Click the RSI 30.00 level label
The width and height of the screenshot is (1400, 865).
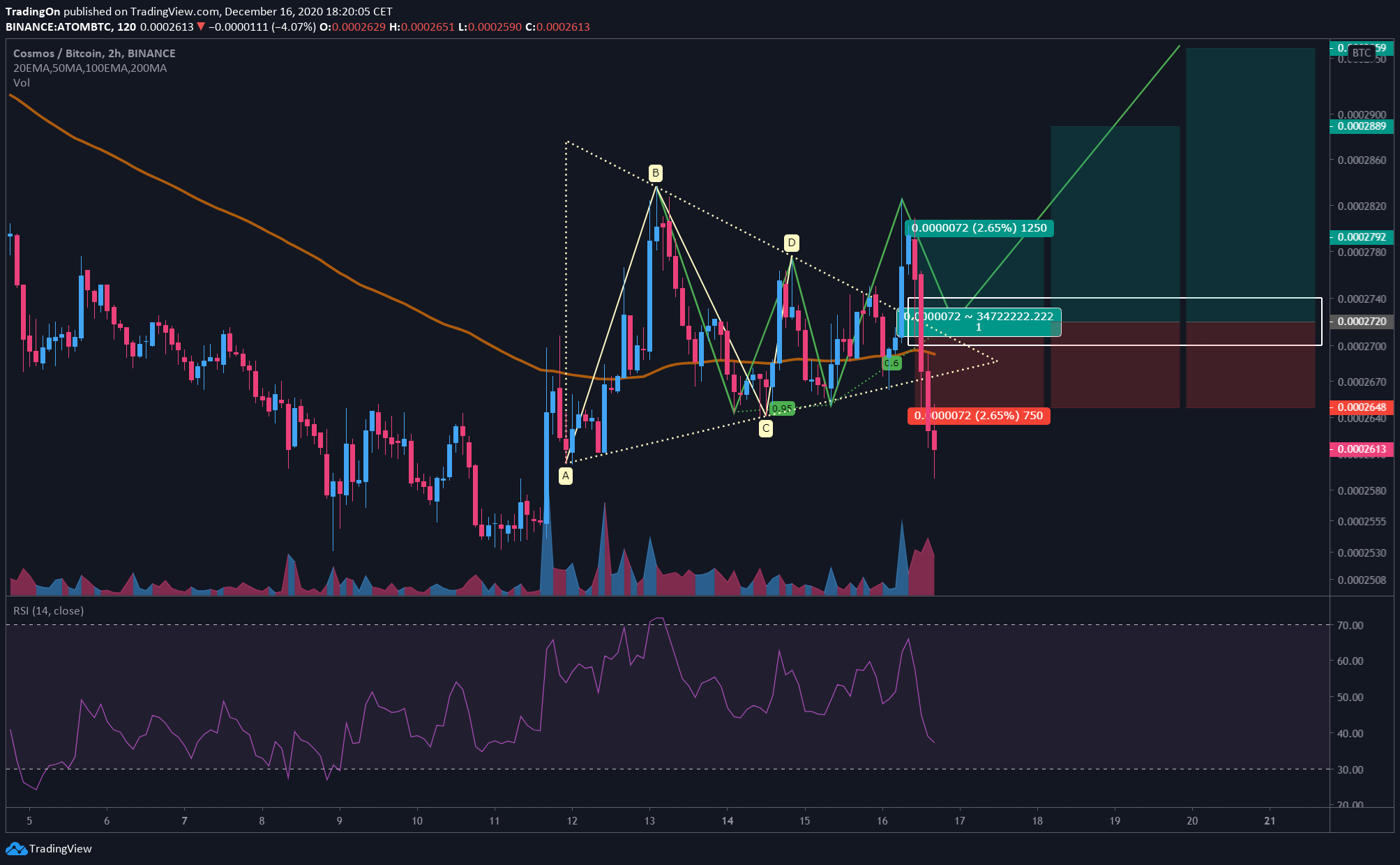point(1350,769)
